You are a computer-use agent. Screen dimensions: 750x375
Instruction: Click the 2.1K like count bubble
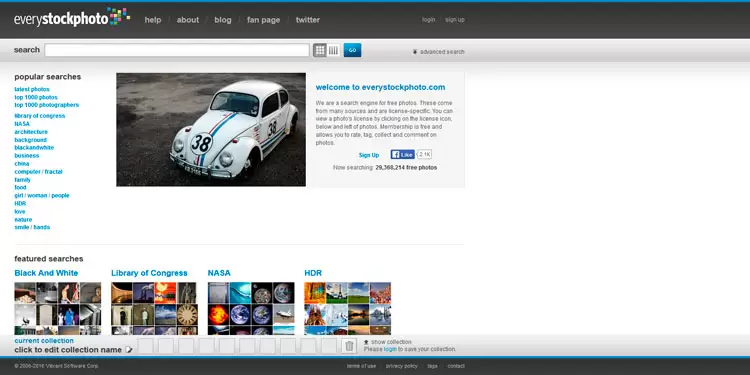(424, 154)
